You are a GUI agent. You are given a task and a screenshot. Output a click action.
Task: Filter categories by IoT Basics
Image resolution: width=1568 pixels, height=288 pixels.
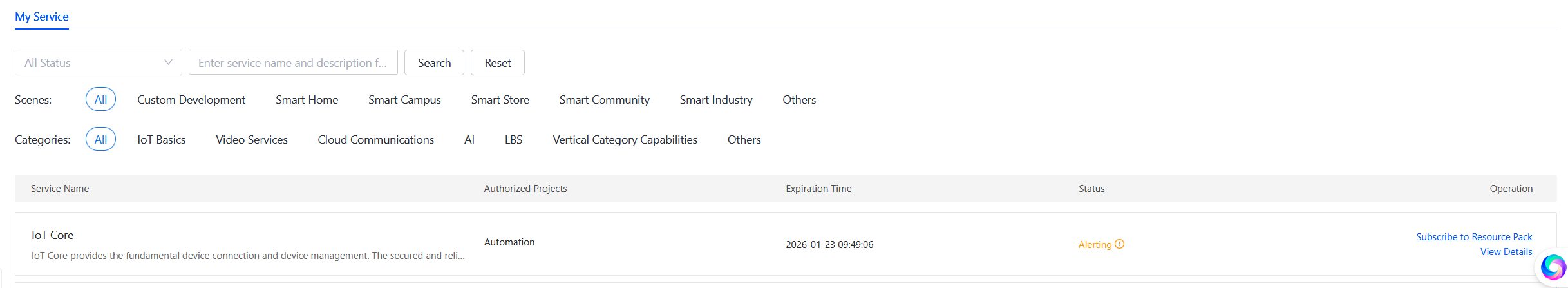[x=161, y=140]
